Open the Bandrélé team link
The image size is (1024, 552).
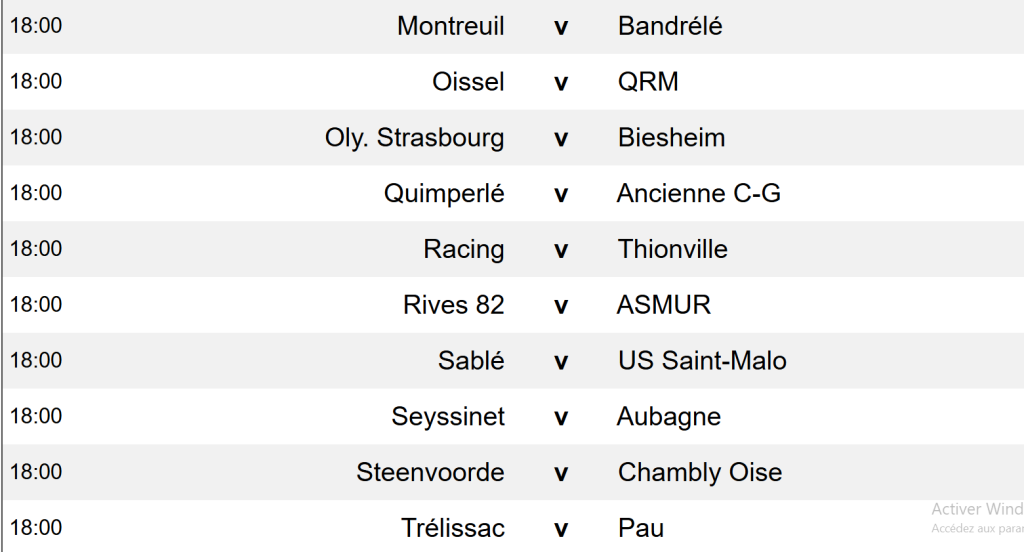(670, 26)
